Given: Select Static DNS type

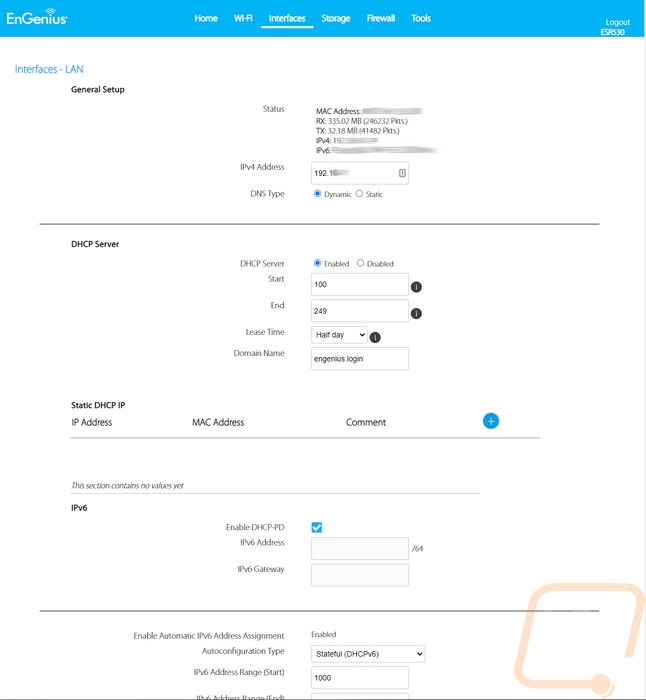Looking at the screenshot, I should (360, 194).
